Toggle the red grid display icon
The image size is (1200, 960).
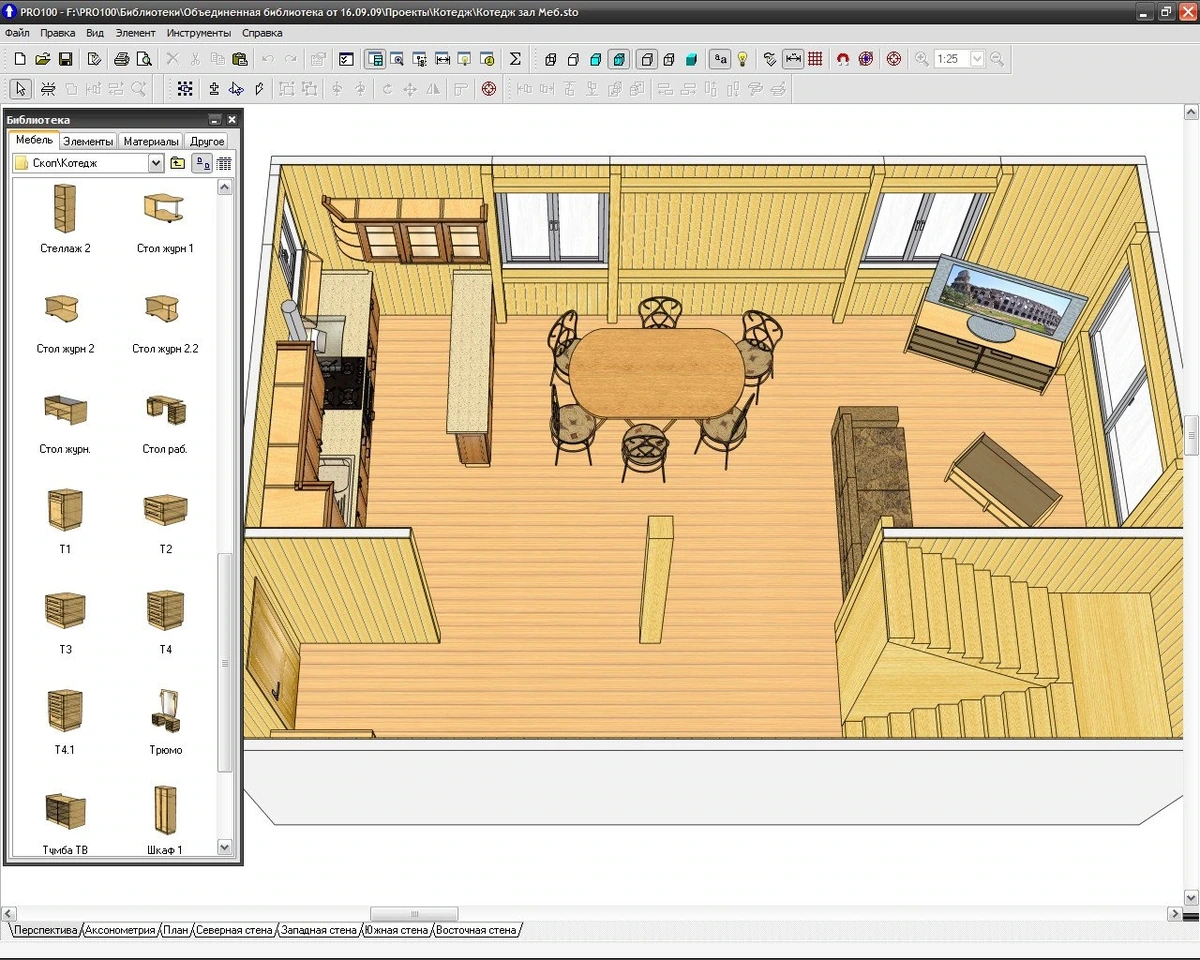tap(815, 59)
